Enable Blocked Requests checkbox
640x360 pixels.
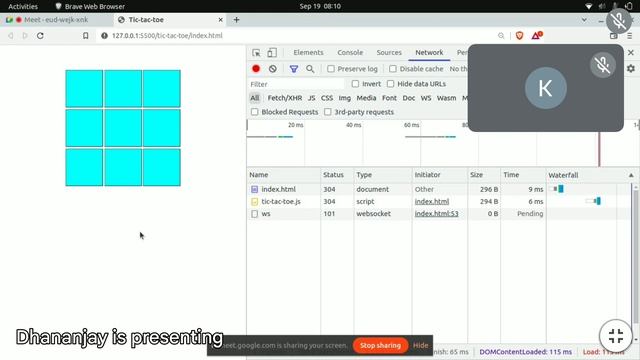coord(255,112)
